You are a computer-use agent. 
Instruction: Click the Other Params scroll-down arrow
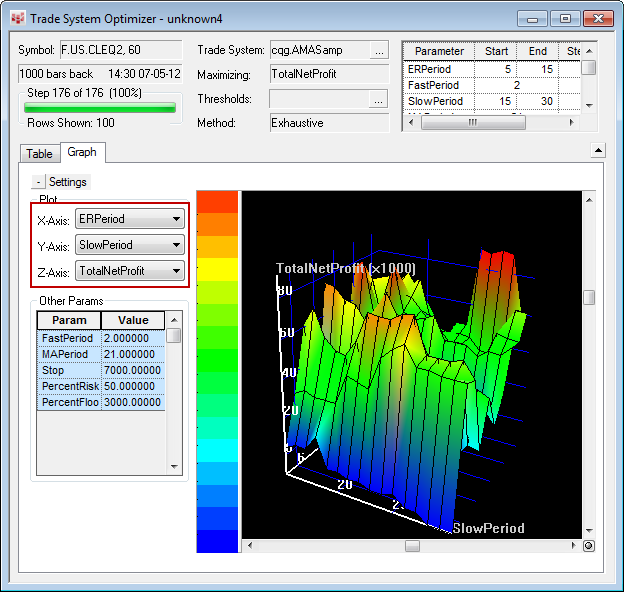tap(174, 466)
